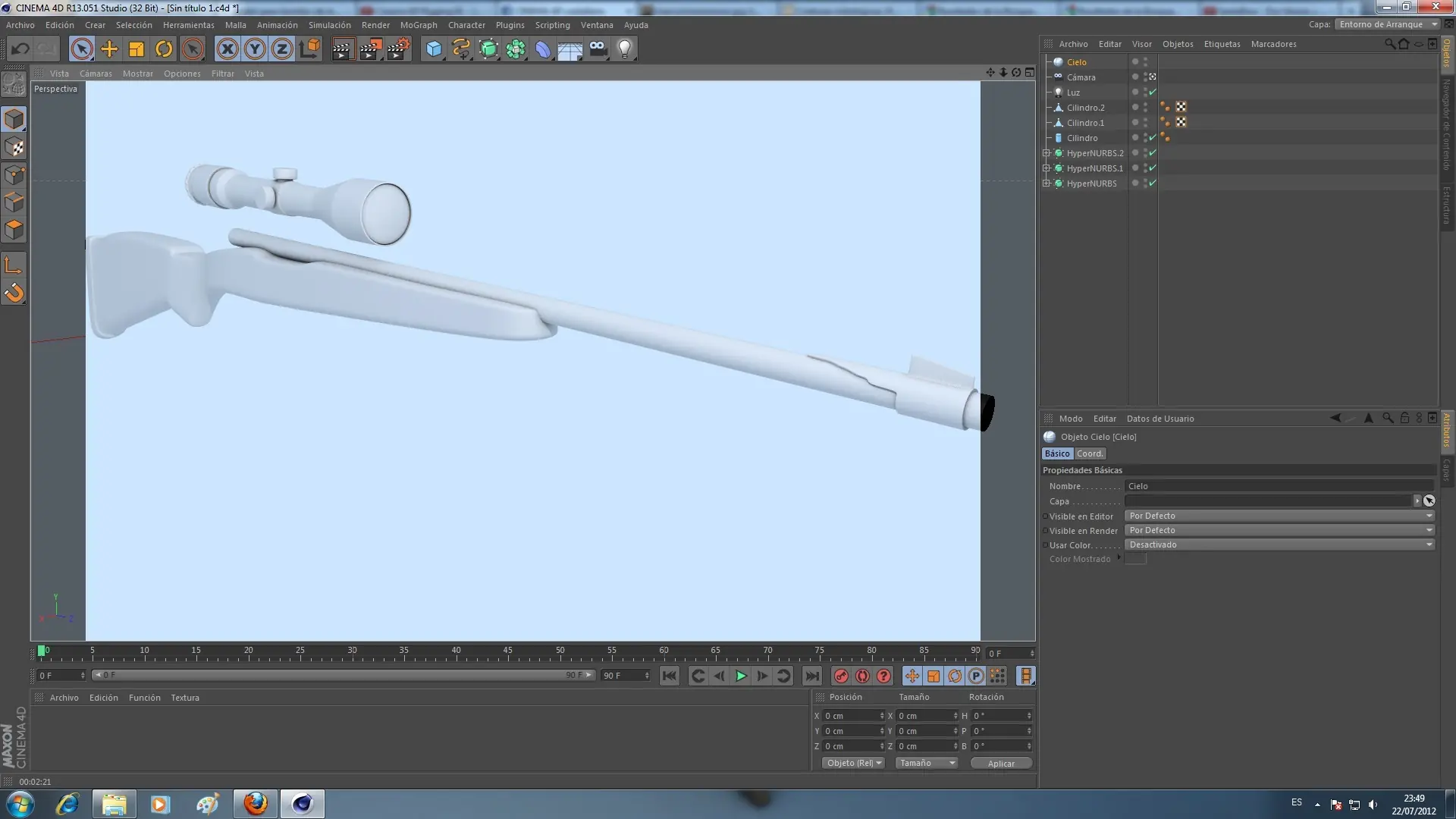Viewport: 1456px width, 819px height.
Task: Expand the bottom HyperNURBS tree node
Action: click(1046, 184)
